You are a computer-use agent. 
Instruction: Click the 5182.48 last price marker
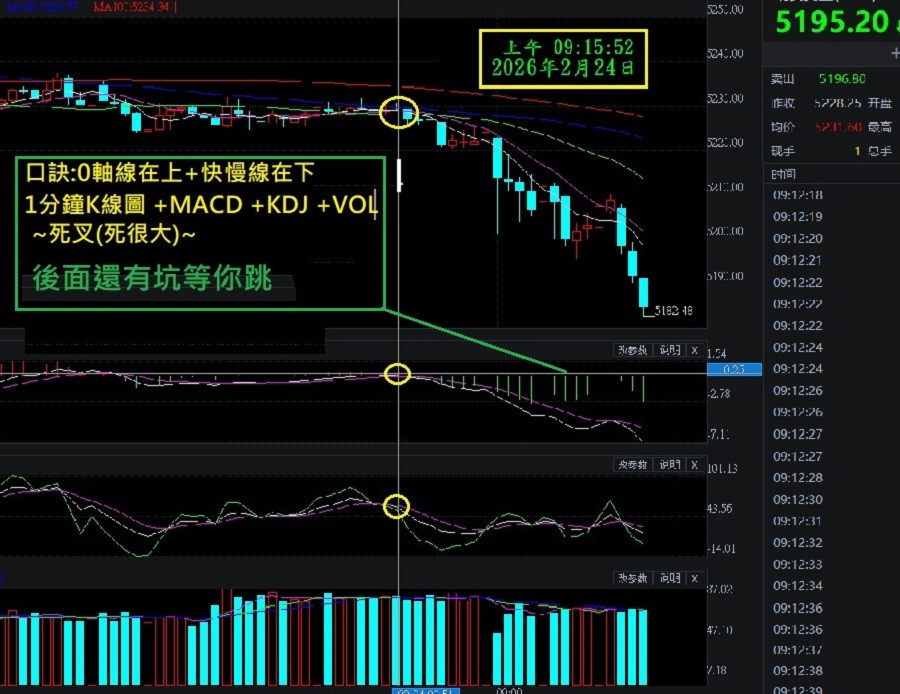(x=673, y=311)
